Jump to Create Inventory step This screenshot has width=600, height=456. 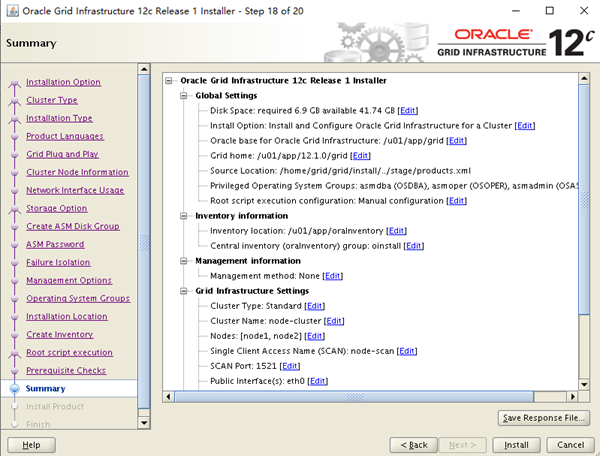point(60,334)
